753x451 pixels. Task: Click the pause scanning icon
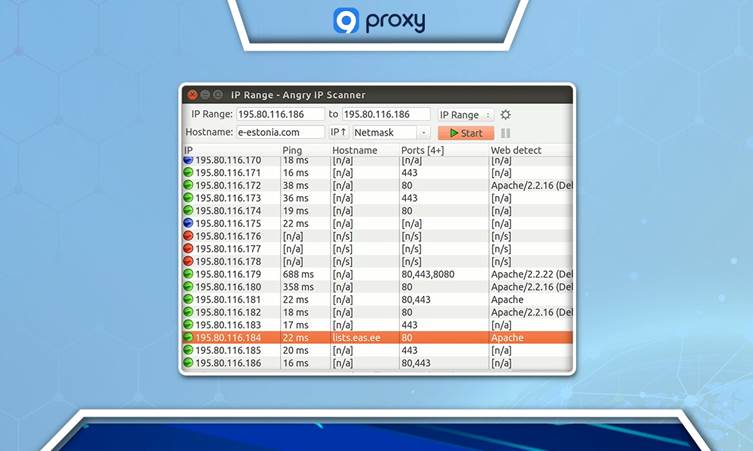[x=505, y=133]
